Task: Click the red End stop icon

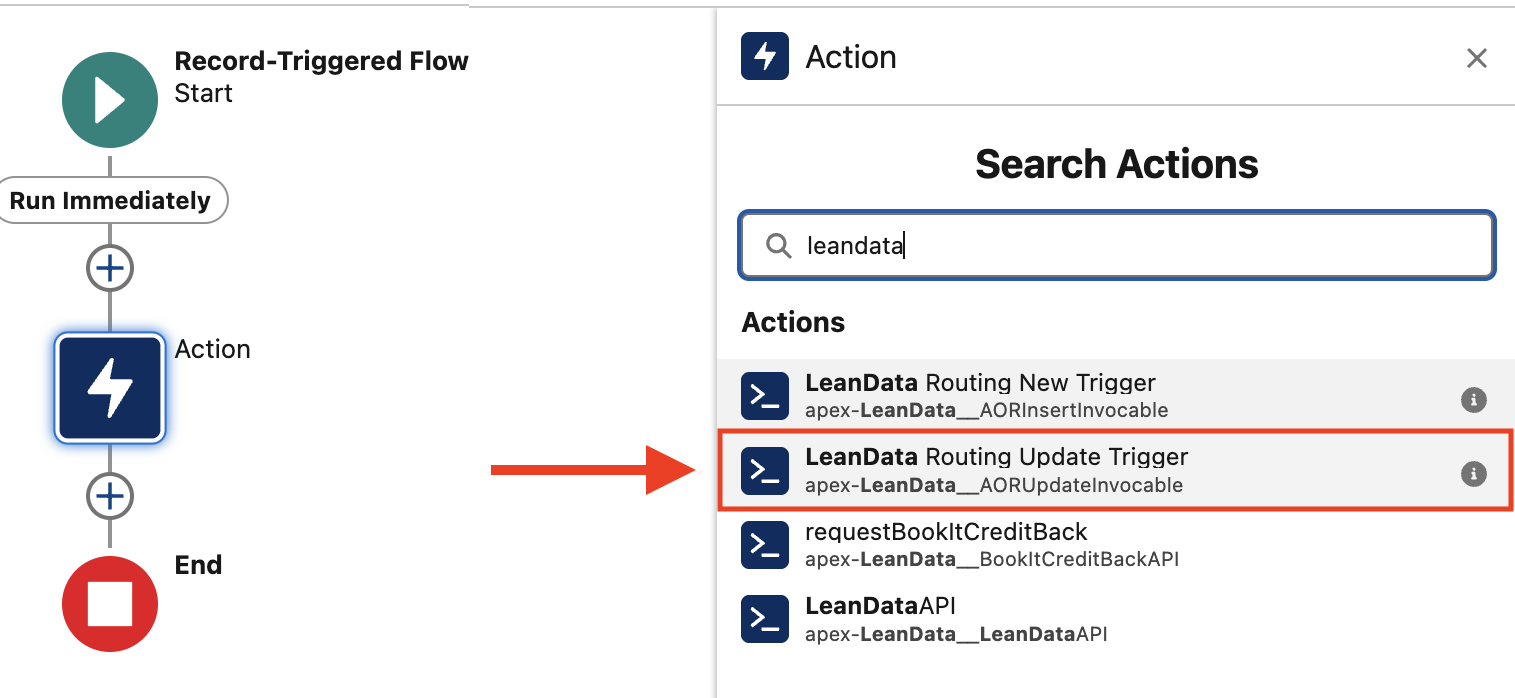Action: (110, 604)
